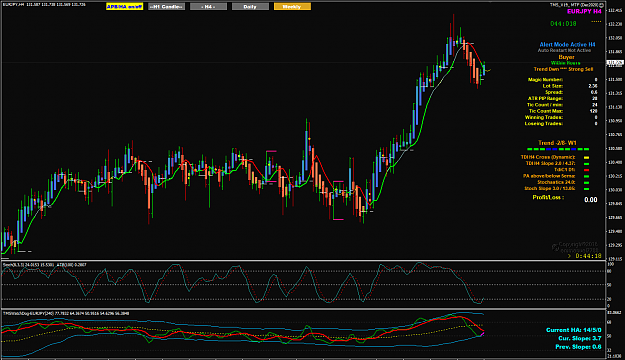
Task: Select the Daily timeframe button
Action: (x=250, y=6)
